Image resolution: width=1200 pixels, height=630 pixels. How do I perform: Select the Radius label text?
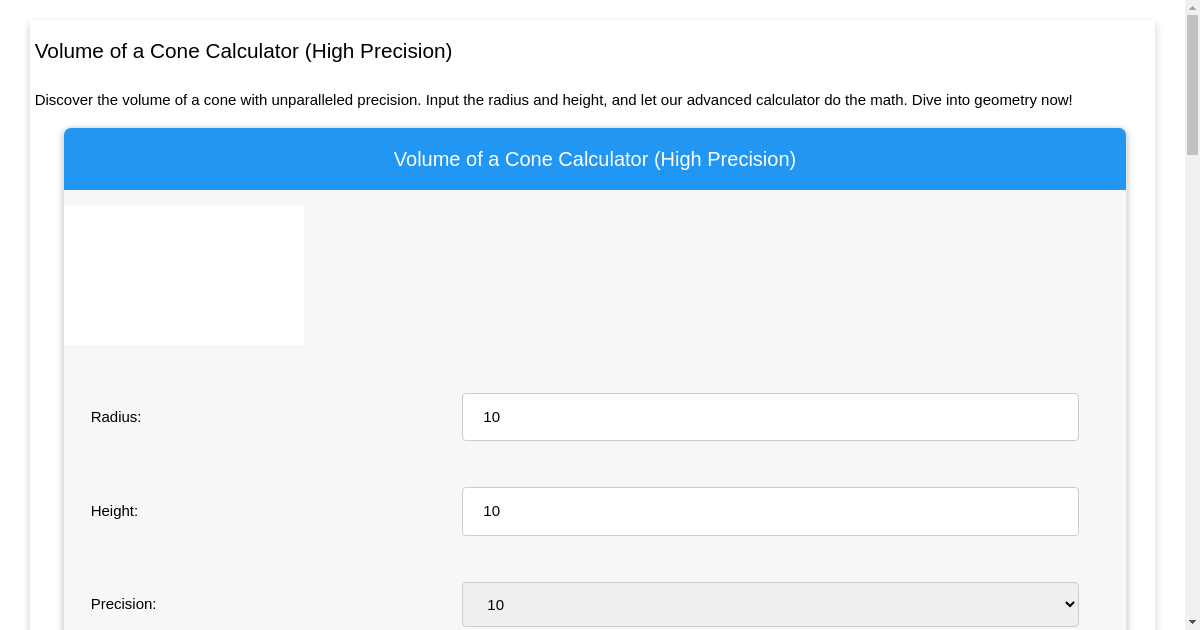click(116, 417)
